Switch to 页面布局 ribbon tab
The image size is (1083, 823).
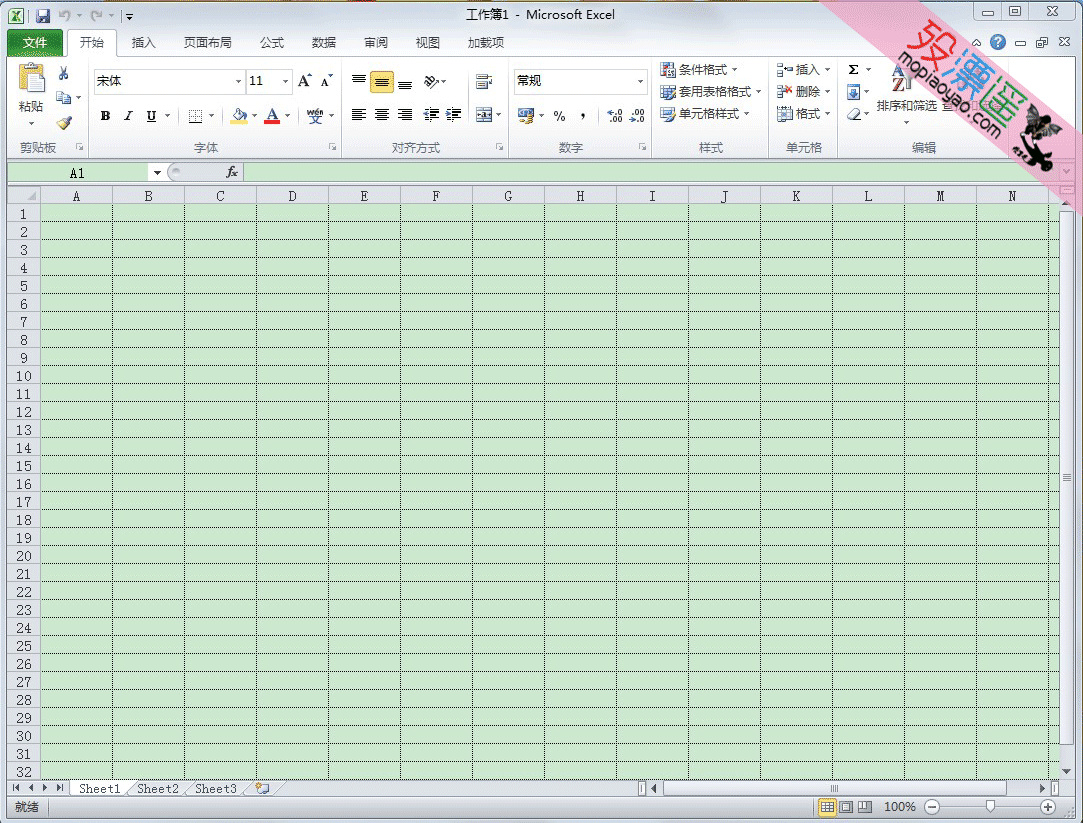click(207, 43)
